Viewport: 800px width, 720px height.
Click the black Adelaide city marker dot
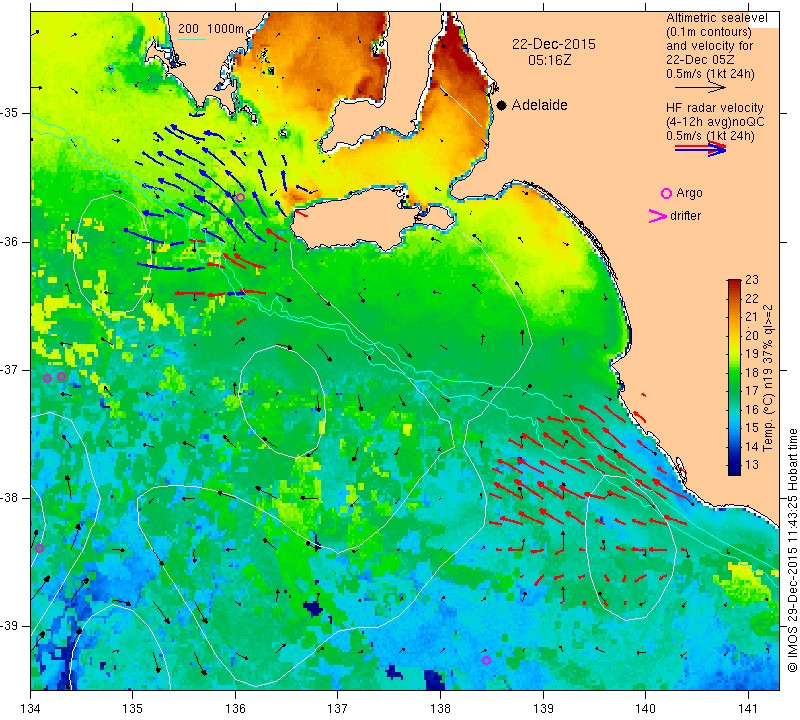pyautogui.click(x=502, y=105)
